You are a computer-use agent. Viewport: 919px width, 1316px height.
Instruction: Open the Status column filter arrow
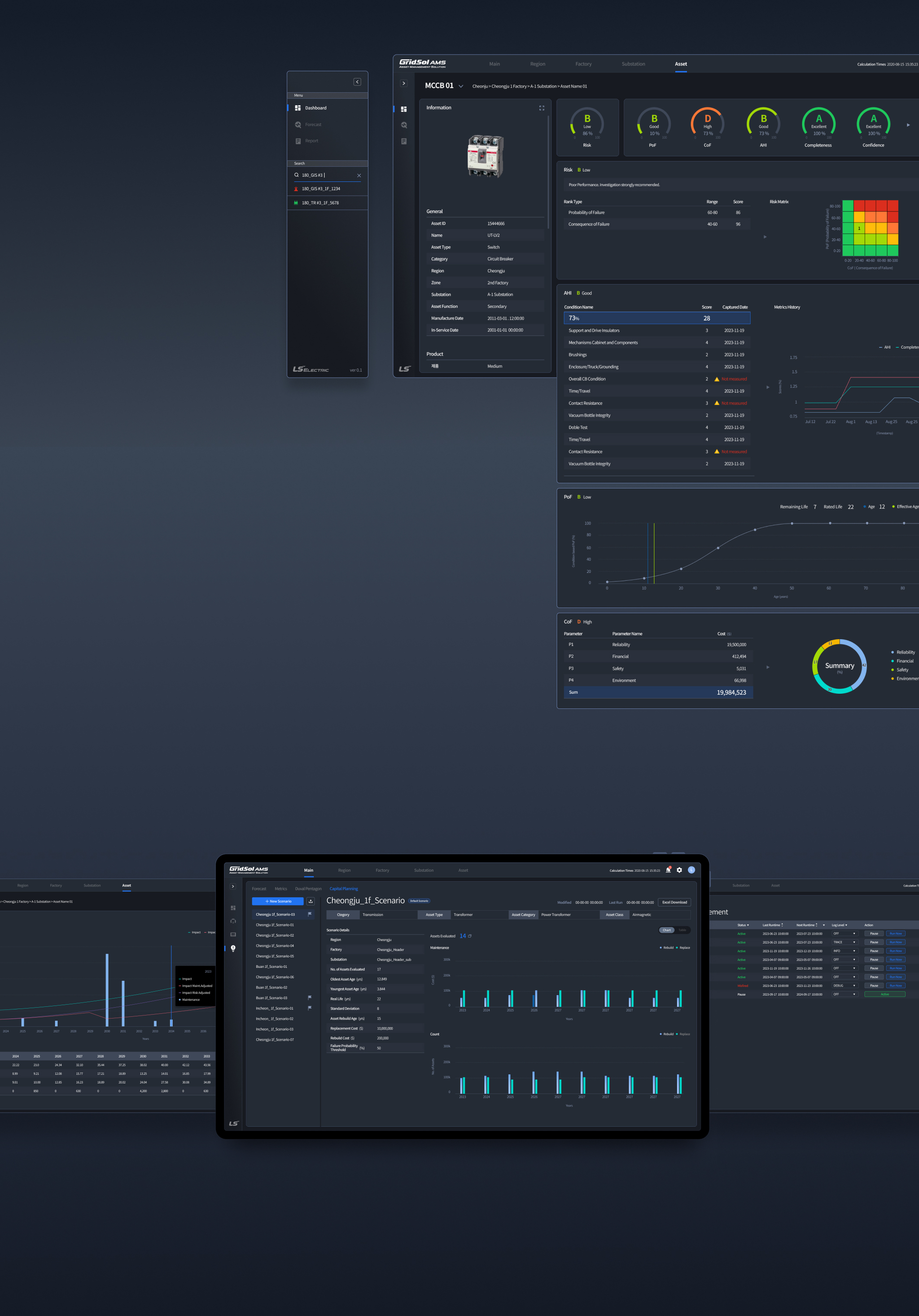[x=748, y=925]
